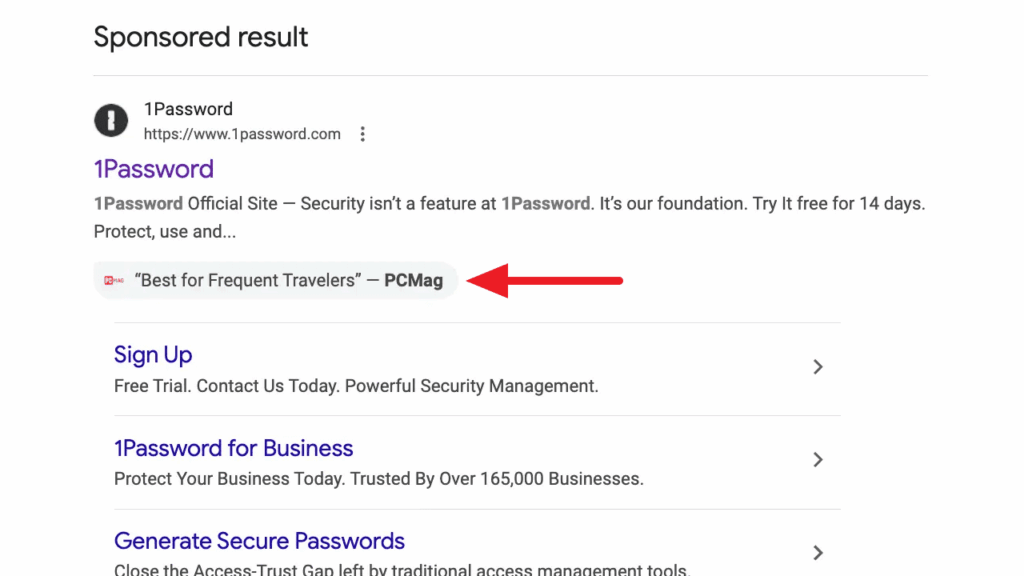
Task: Click the Generate Secure Passwords link
Action: pyautogui.click(x=259, y=541)
